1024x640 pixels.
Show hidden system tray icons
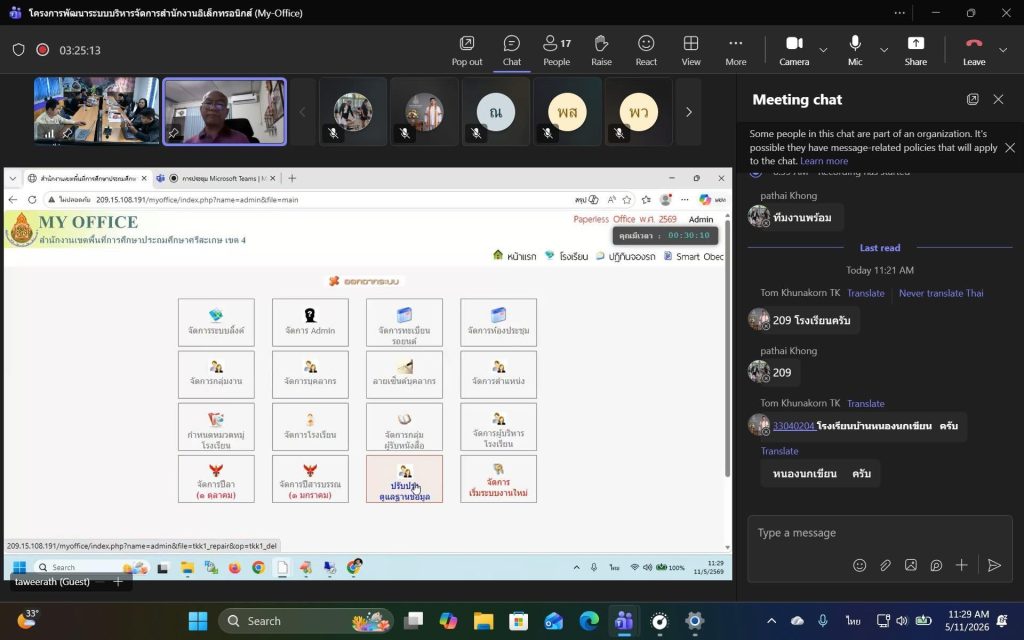click(x=771, y=620)
